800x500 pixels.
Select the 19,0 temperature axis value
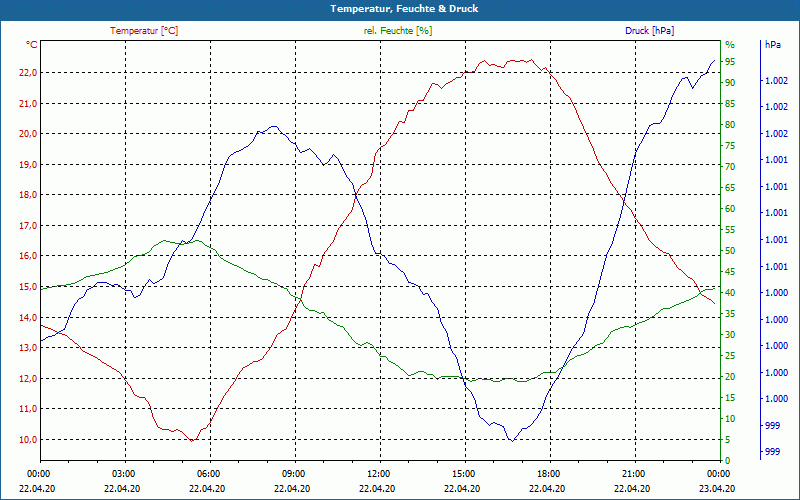click(x=28, y=164)
